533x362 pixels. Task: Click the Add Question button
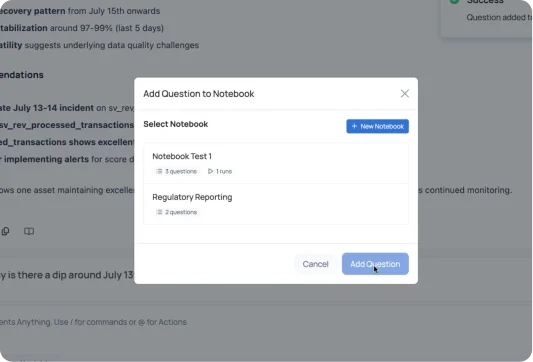coord(375,264)
